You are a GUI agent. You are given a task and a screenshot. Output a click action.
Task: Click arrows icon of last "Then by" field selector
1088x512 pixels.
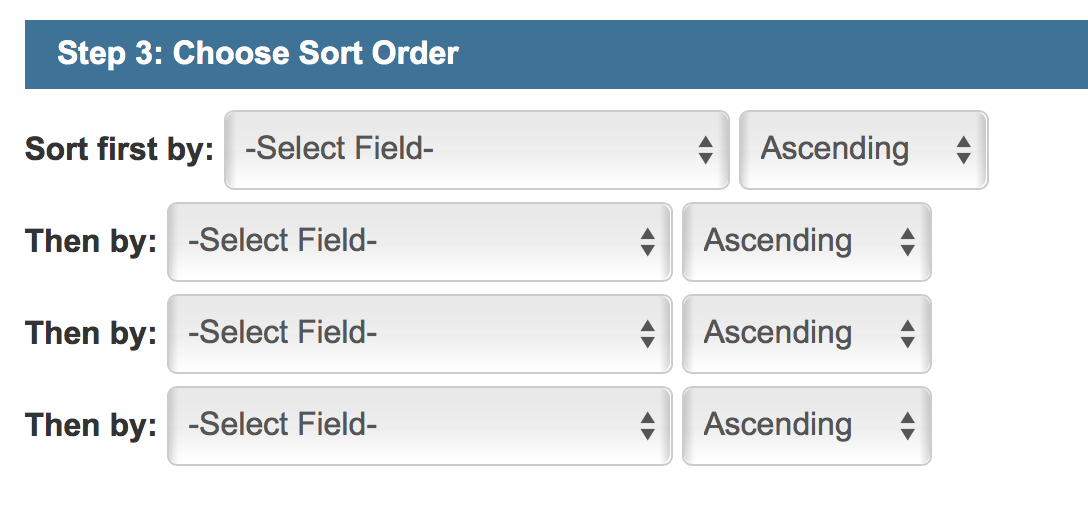coord(648,426)
